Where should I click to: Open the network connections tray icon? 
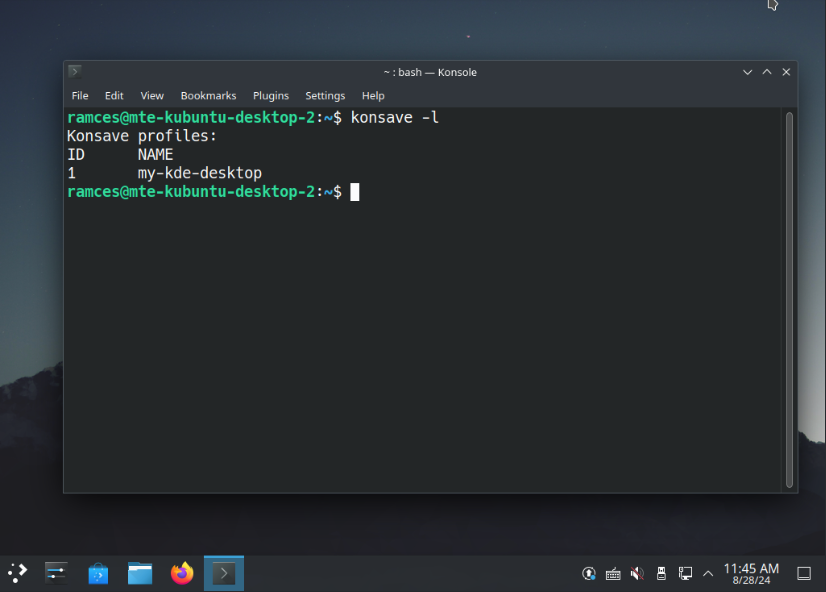[685, 573]
